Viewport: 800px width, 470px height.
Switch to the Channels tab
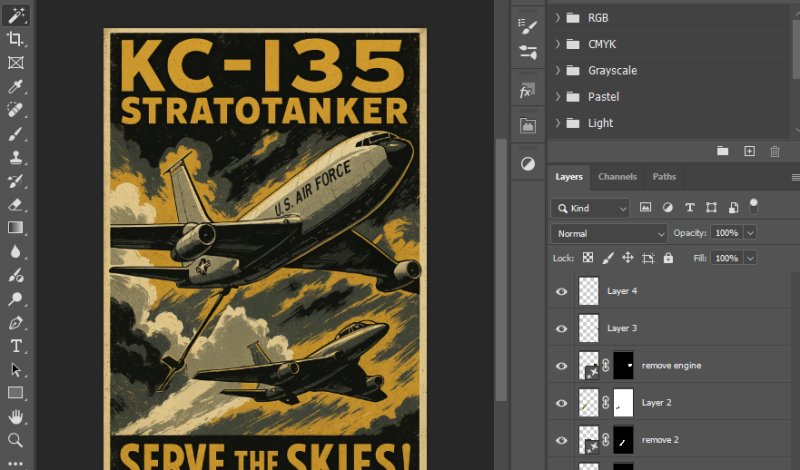[617, 177]
